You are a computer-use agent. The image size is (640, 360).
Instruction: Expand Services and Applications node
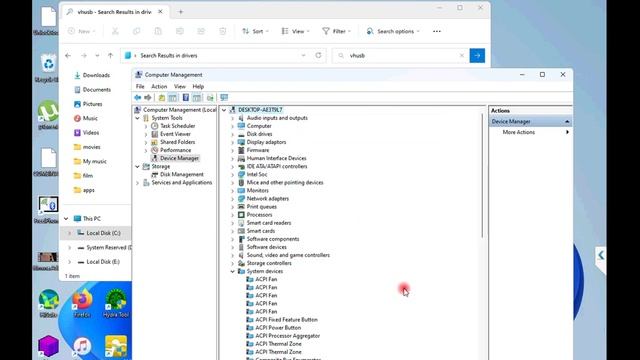tap(138, 183)
